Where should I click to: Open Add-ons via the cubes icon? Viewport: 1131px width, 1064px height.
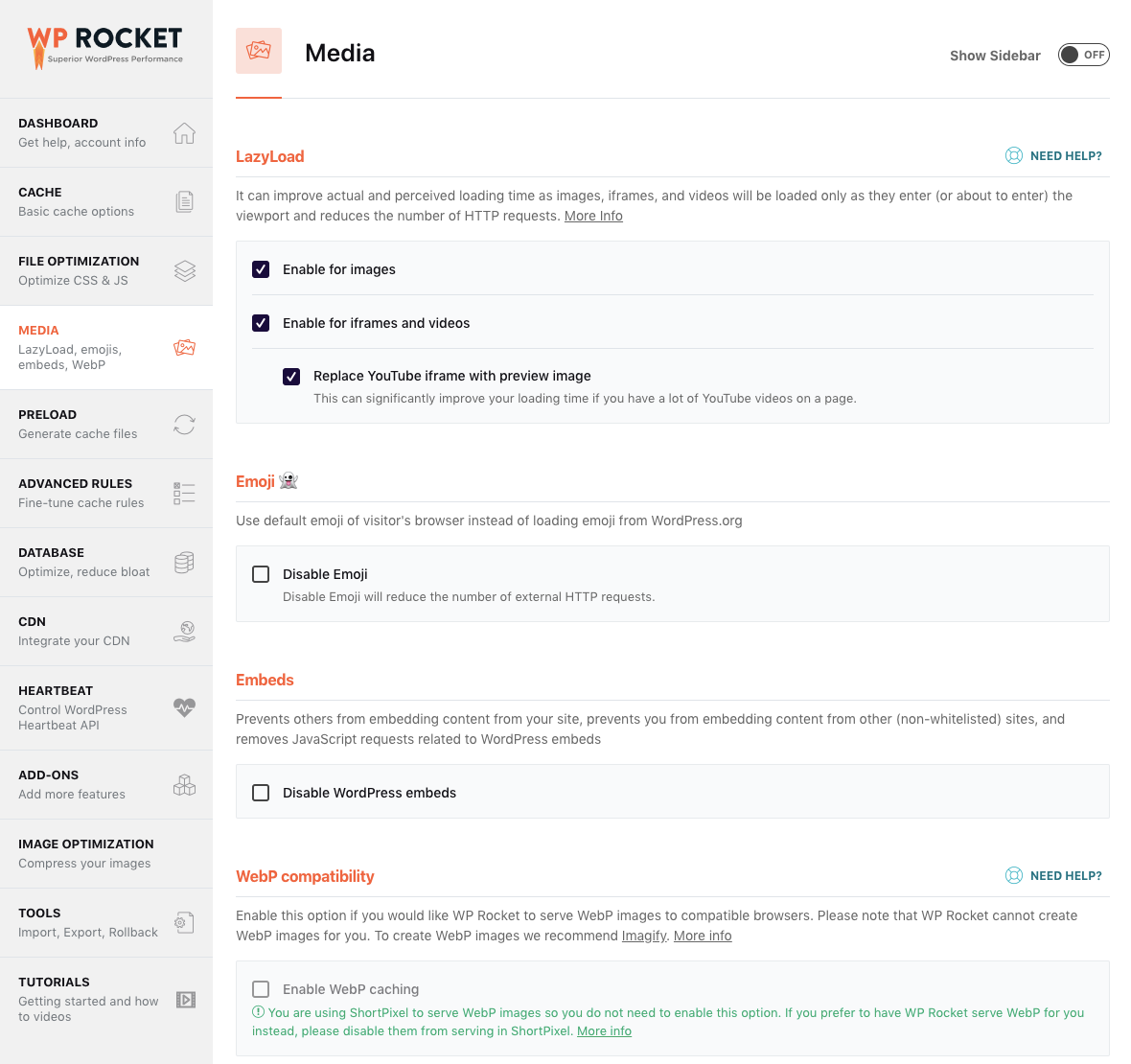click(x=184, y=784)
